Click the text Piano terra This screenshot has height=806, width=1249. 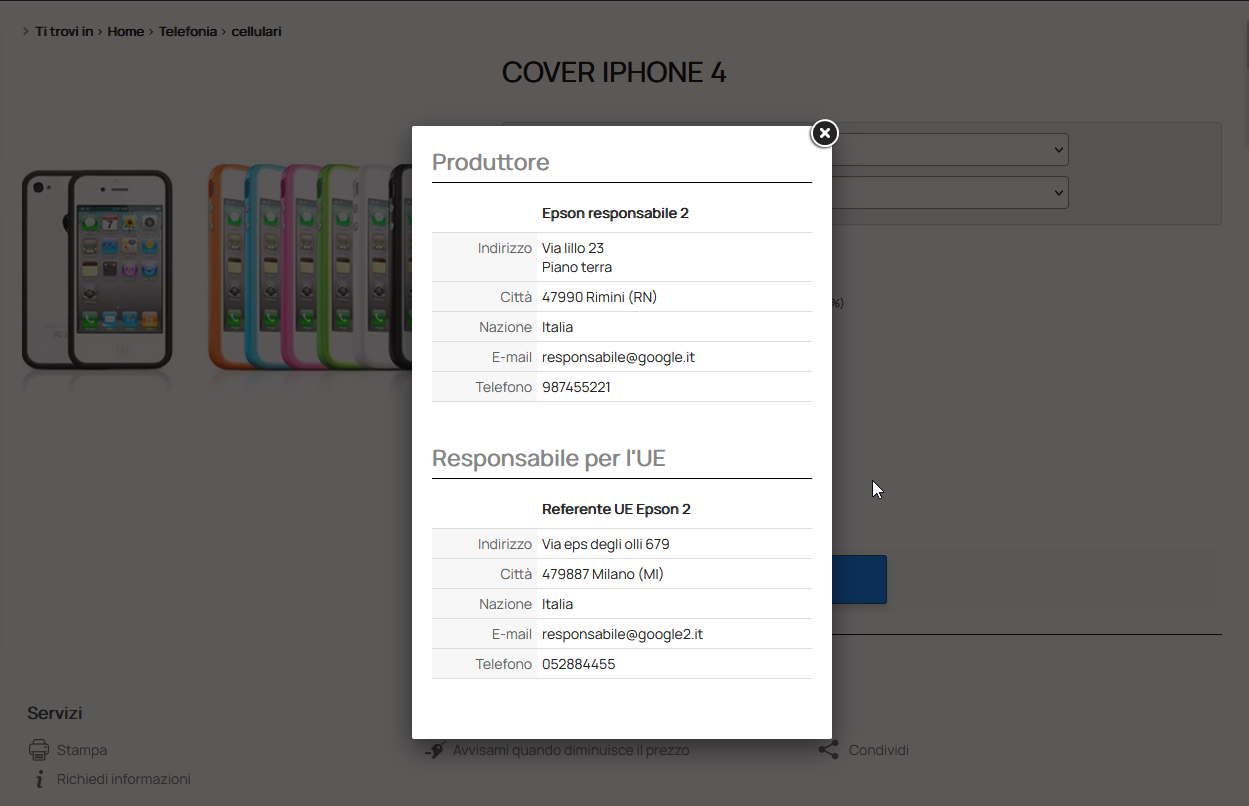(577, 267)
